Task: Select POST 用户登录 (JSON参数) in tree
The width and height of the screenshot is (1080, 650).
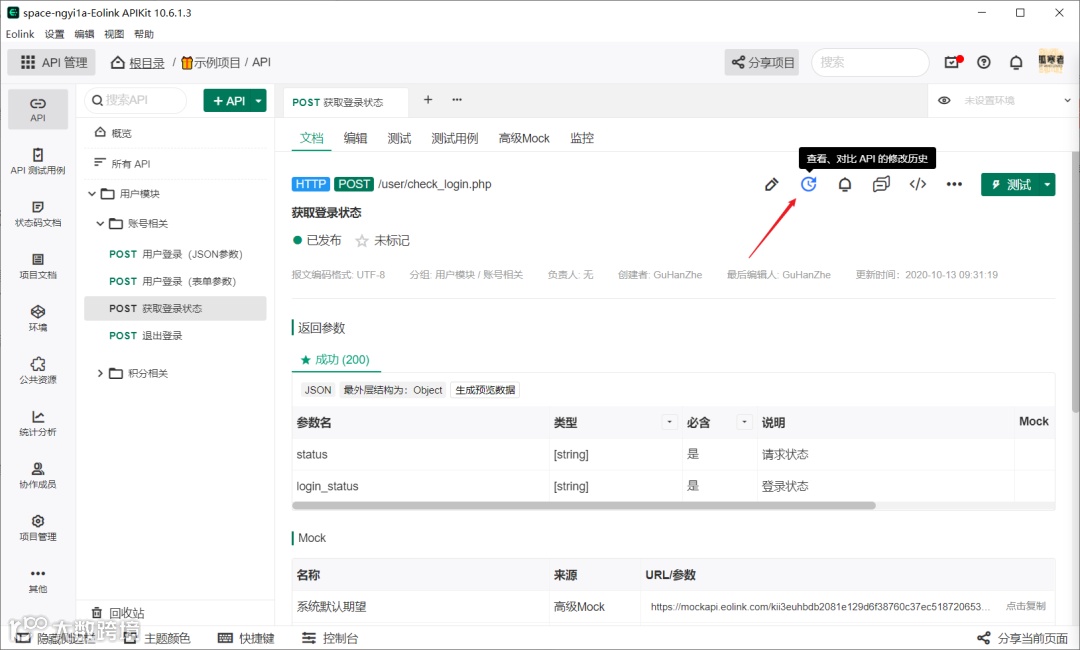Action: (176, 254)
